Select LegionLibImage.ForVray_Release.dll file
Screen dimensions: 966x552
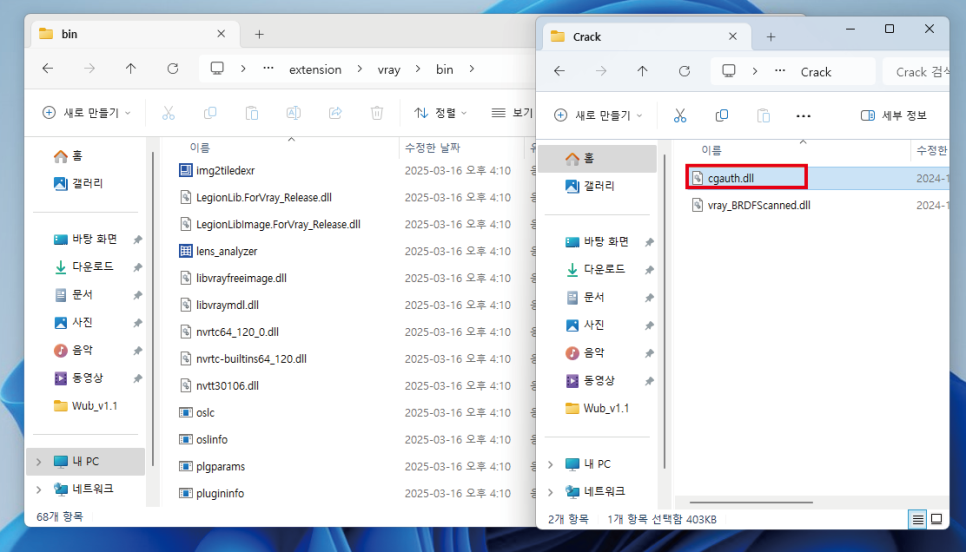point(278,224)
